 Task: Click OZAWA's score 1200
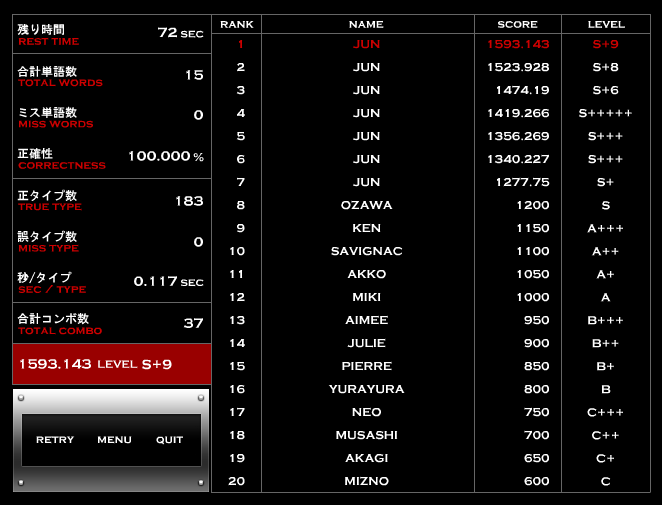point(533,205)
